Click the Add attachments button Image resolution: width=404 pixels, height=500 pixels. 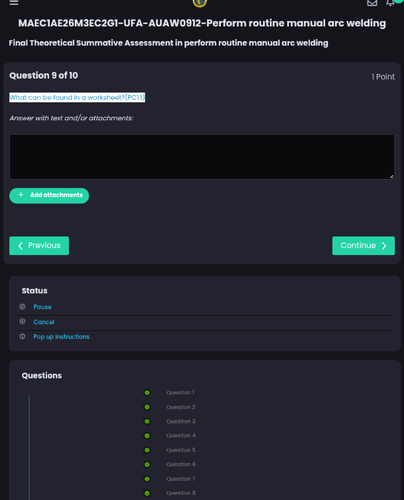pyautogui.click(x=49, y=196)
